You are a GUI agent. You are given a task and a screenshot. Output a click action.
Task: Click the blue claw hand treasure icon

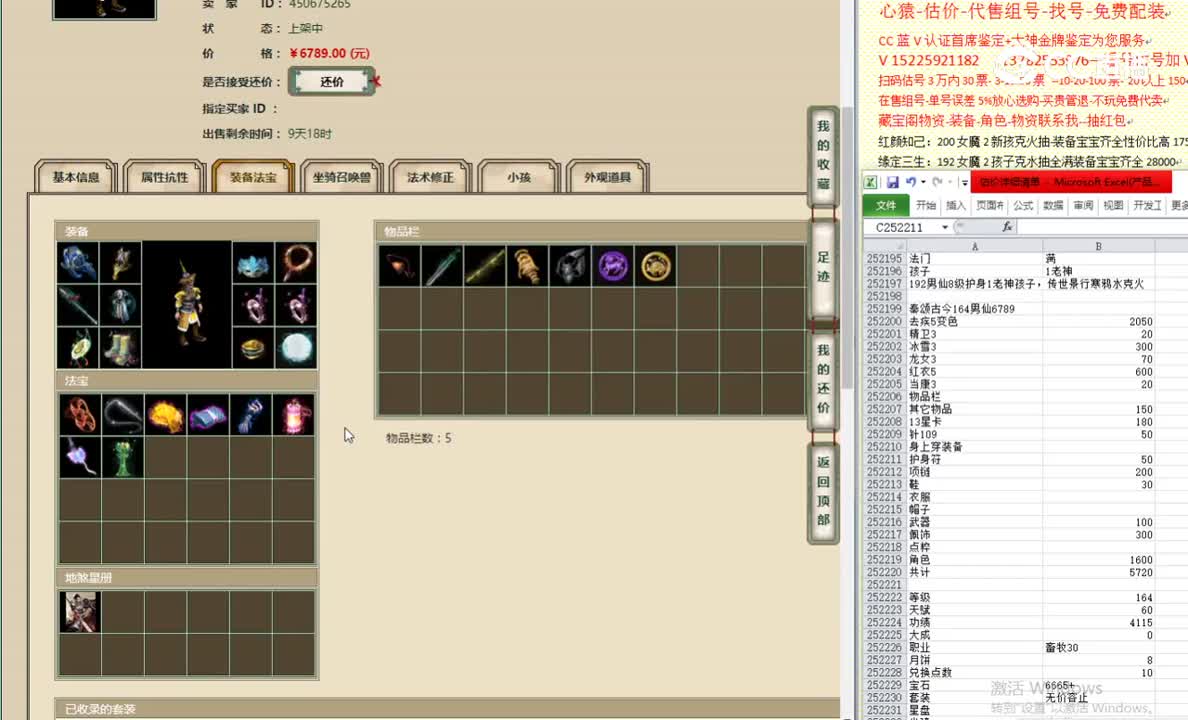click(250, 415)
